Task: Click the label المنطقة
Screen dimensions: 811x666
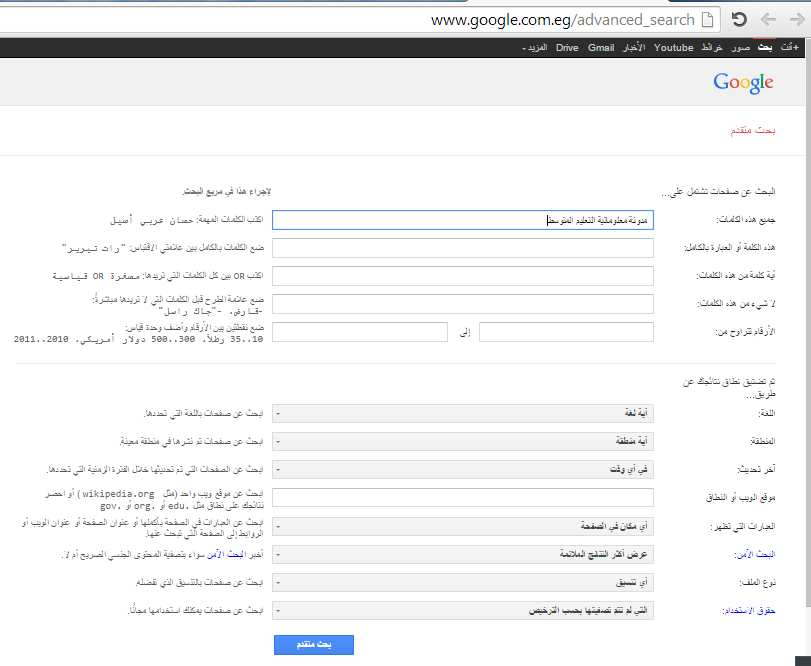Action: 762,442
